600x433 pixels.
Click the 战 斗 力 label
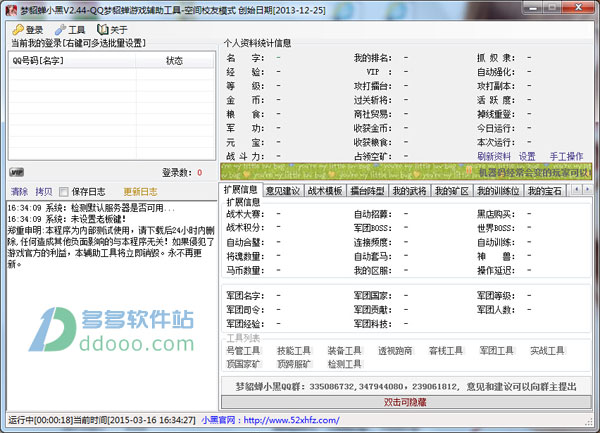pos(245,156)
